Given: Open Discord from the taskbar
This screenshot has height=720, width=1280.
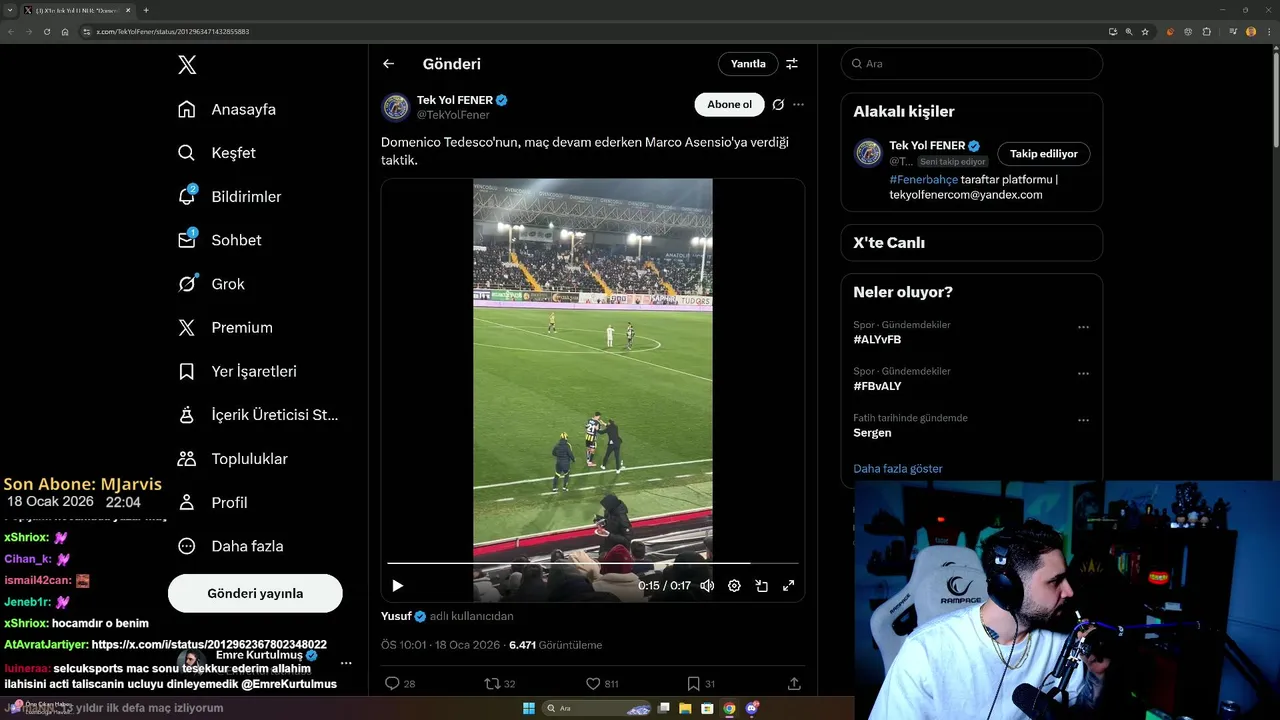Looking at the screenshot, I should point(751,708).
